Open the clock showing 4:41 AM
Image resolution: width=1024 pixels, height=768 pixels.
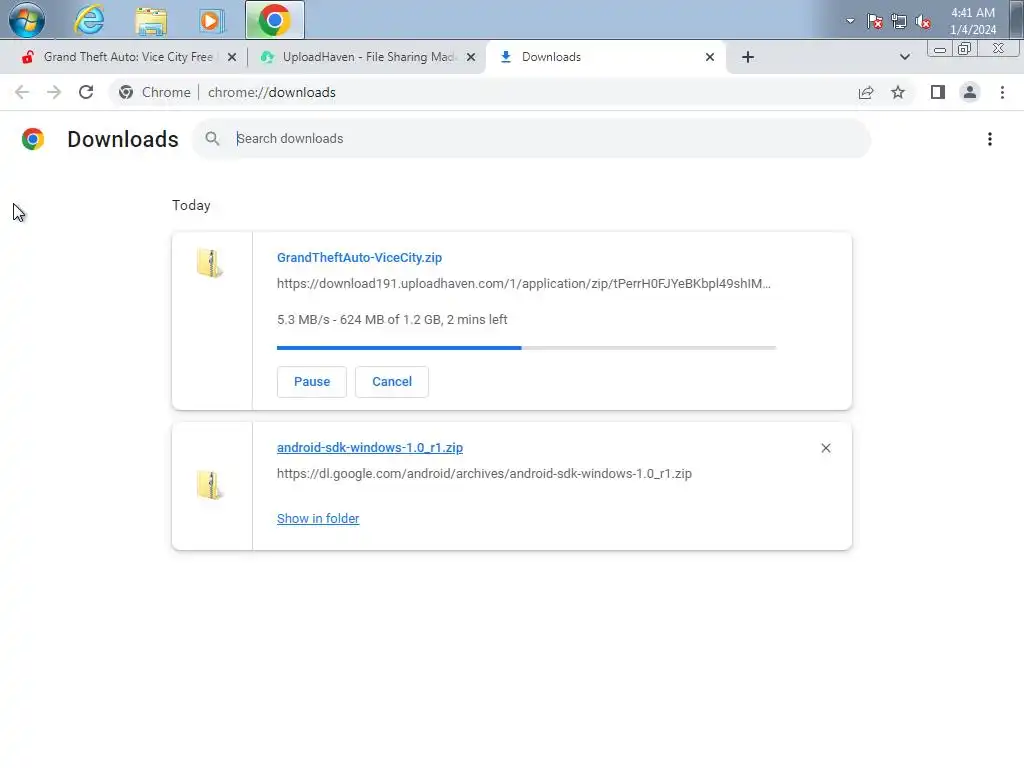(x=973, y=21)
